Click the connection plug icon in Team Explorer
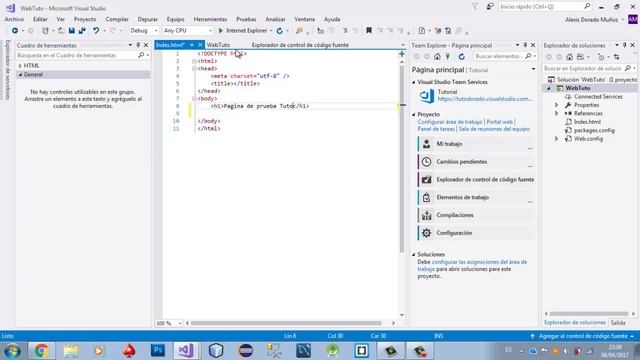The image size is (640, 360). pyautogui.click(x=448, y=56)
